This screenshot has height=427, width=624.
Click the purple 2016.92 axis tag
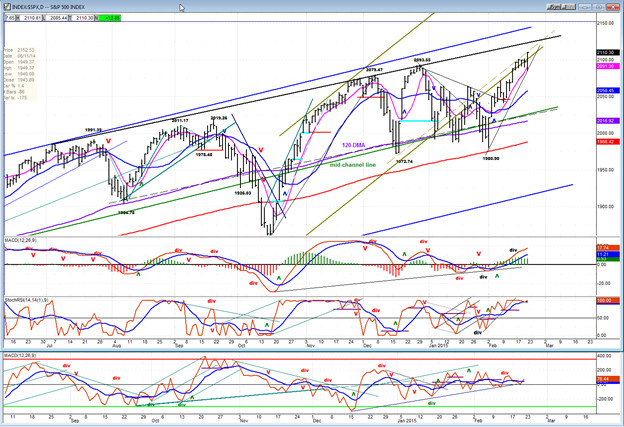[608, 121]
